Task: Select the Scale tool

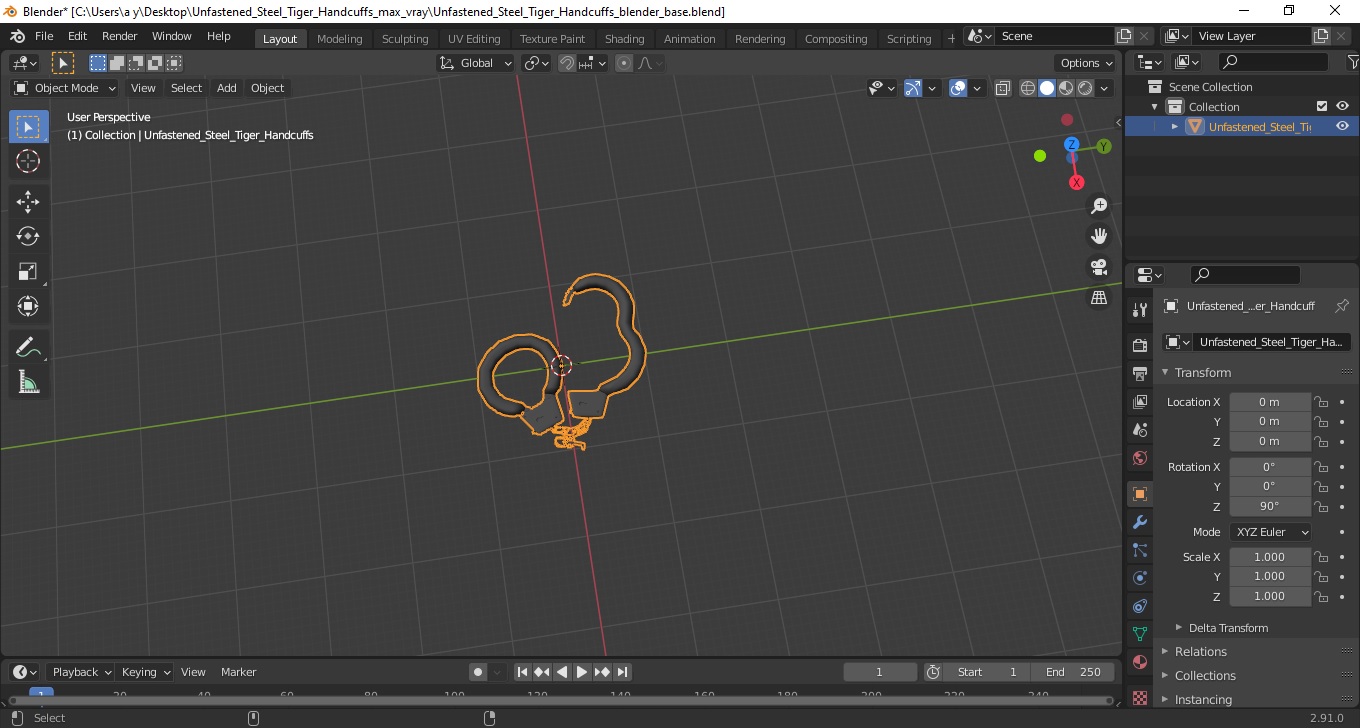Action: click(28, 271)
